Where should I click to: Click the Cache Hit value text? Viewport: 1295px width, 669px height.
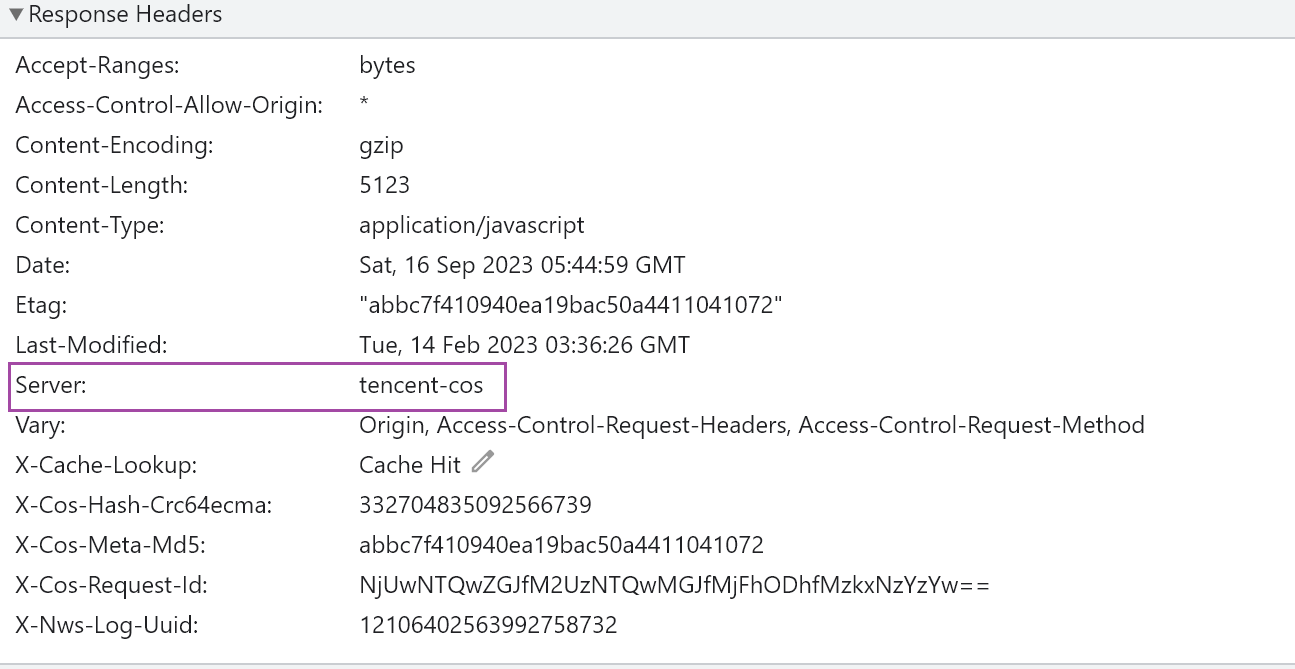point(410,466)
